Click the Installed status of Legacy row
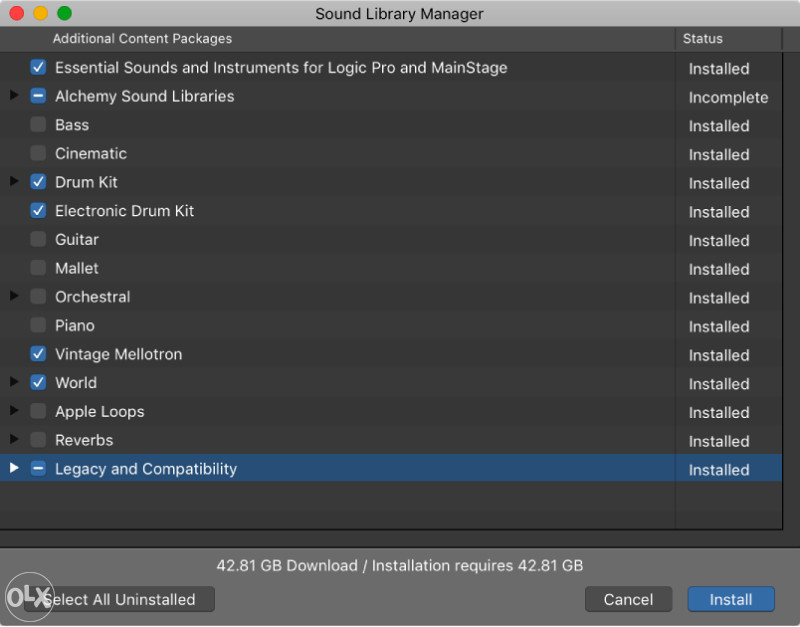 (x=719, y=470)
